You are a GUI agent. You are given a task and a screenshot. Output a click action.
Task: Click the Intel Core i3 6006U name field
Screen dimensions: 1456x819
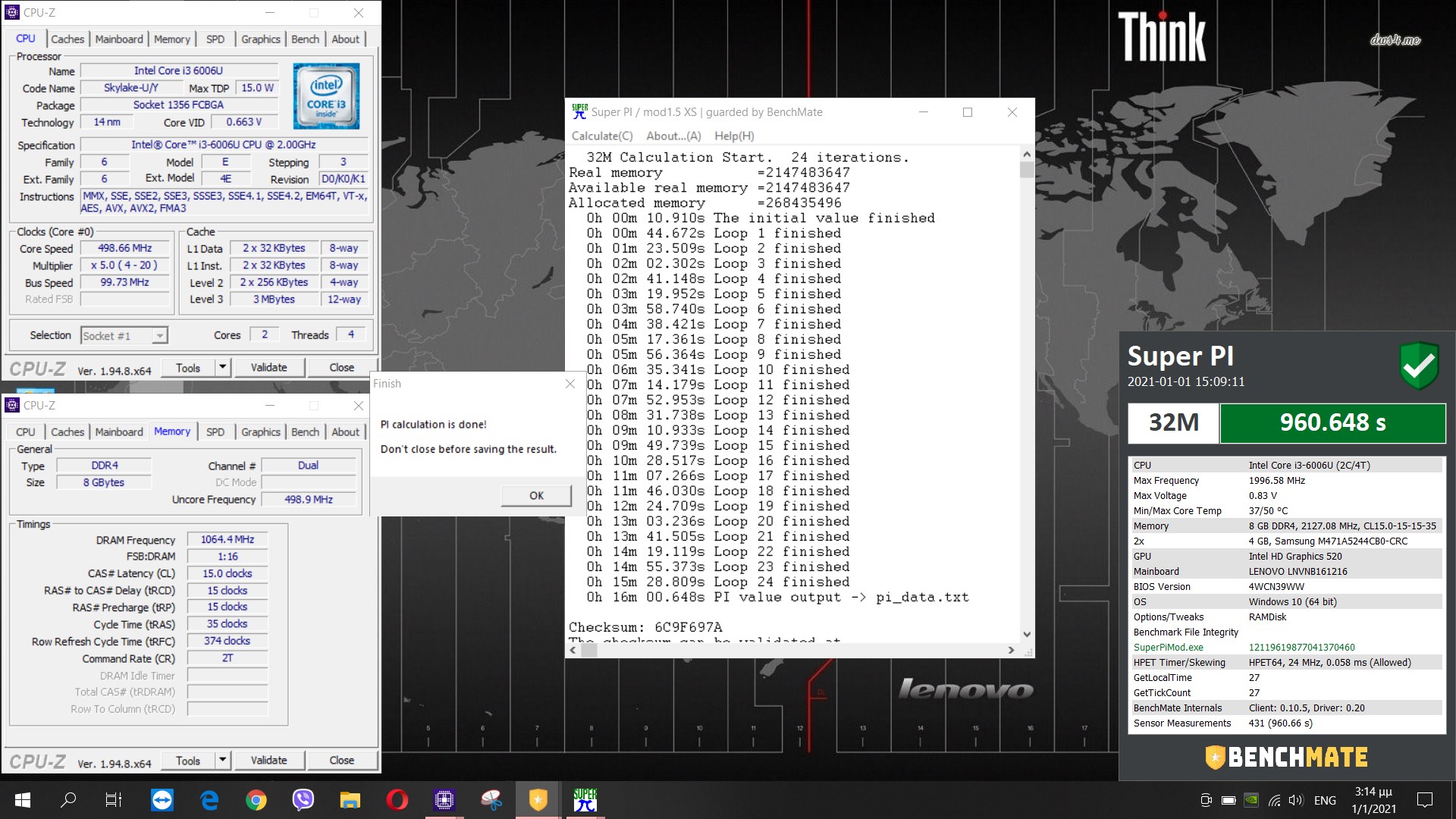178,71
